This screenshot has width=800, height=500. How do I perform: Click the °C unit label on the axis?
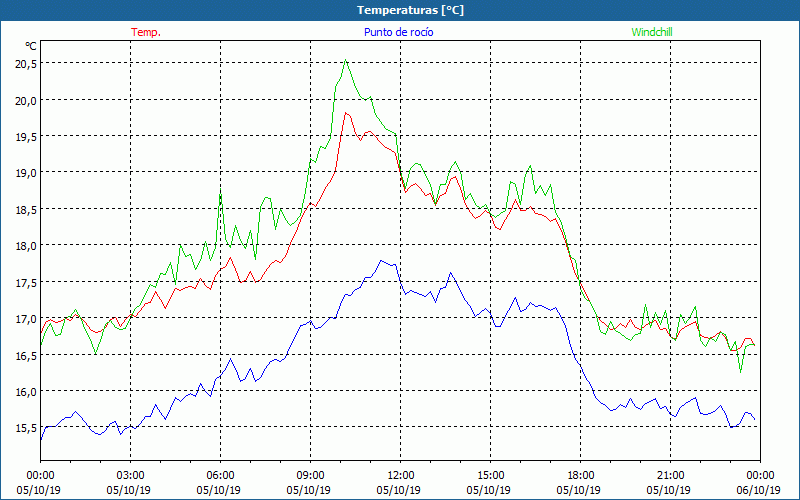31,46
